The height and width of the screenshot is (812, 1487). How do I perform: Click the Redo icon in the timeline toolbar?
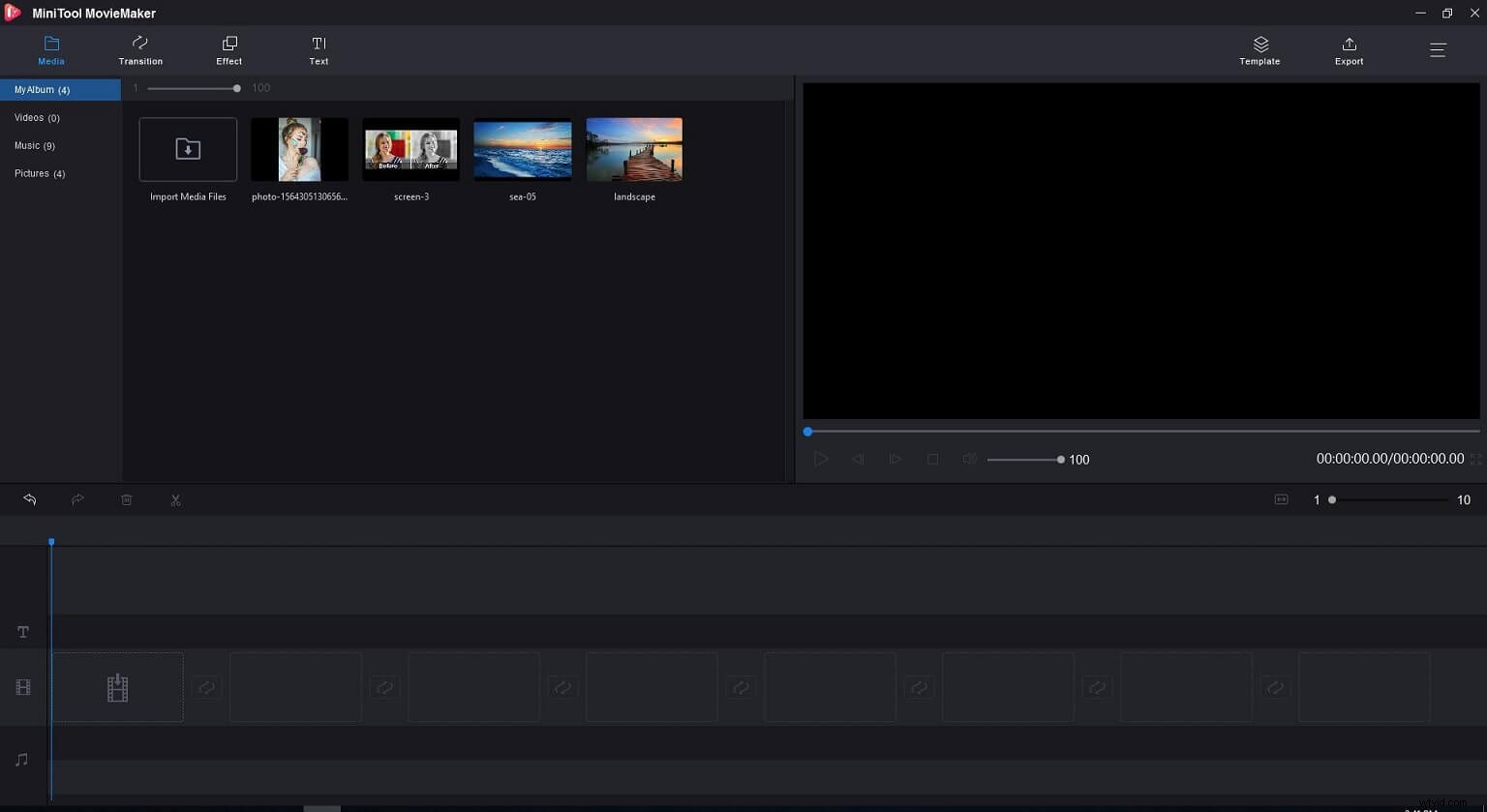pyautogui.click(x=77, y=499)
